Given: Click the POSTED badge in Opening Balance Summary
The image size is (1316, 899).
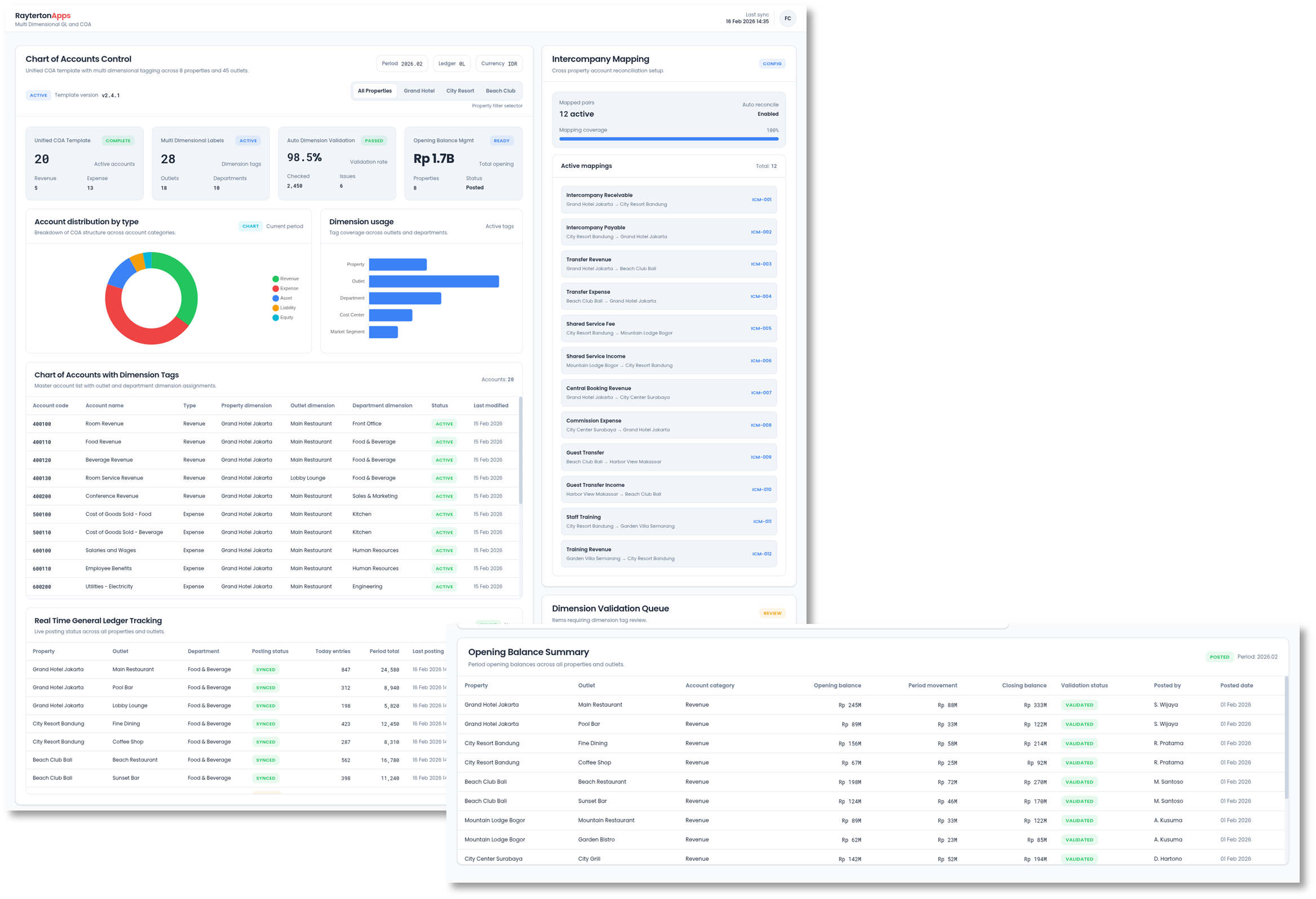Looking at the screenshot, I should pos(1218,657).
